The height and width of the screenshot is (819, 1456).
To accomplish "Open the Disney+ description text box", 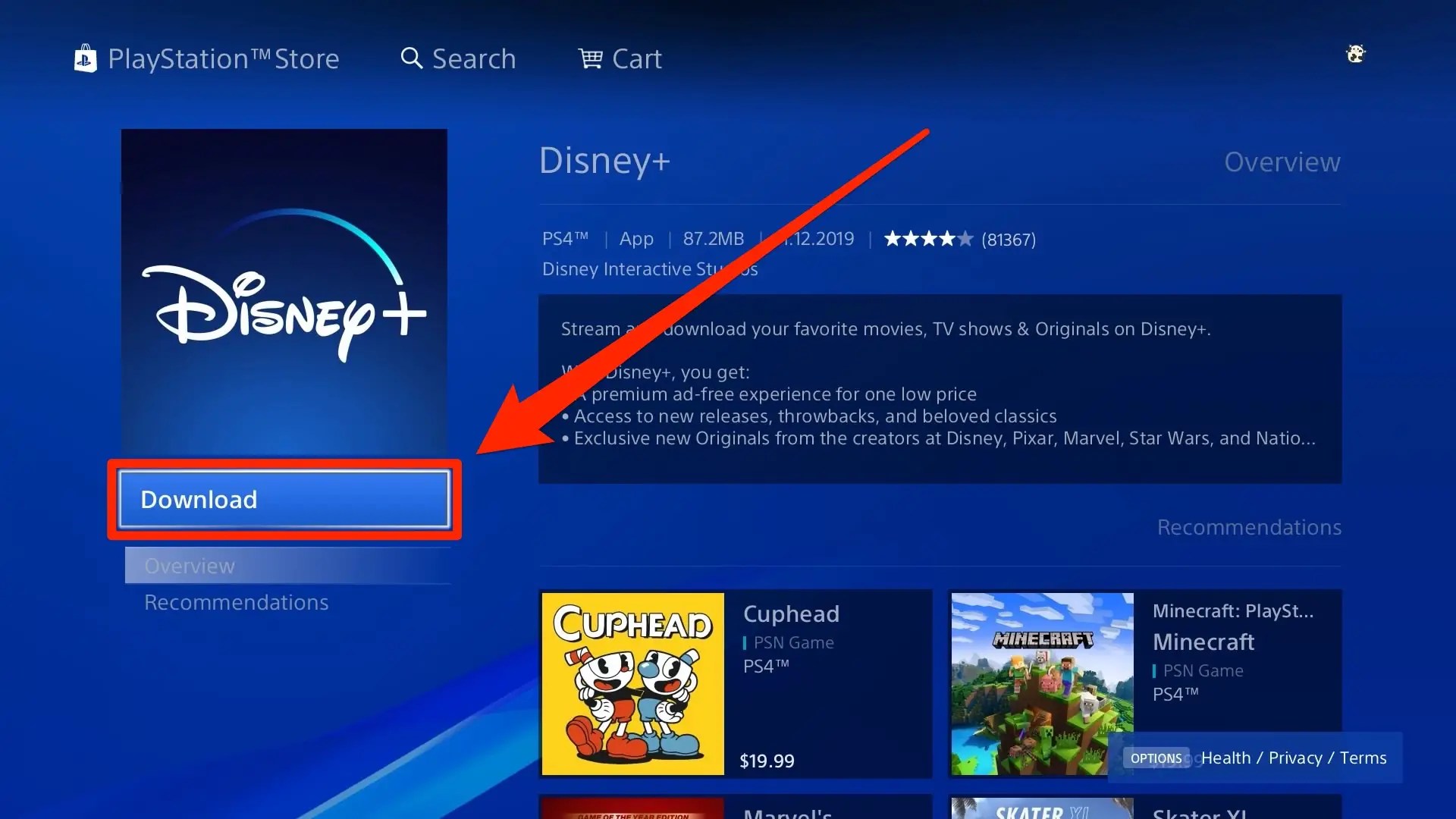I will [x=940, y=389].
